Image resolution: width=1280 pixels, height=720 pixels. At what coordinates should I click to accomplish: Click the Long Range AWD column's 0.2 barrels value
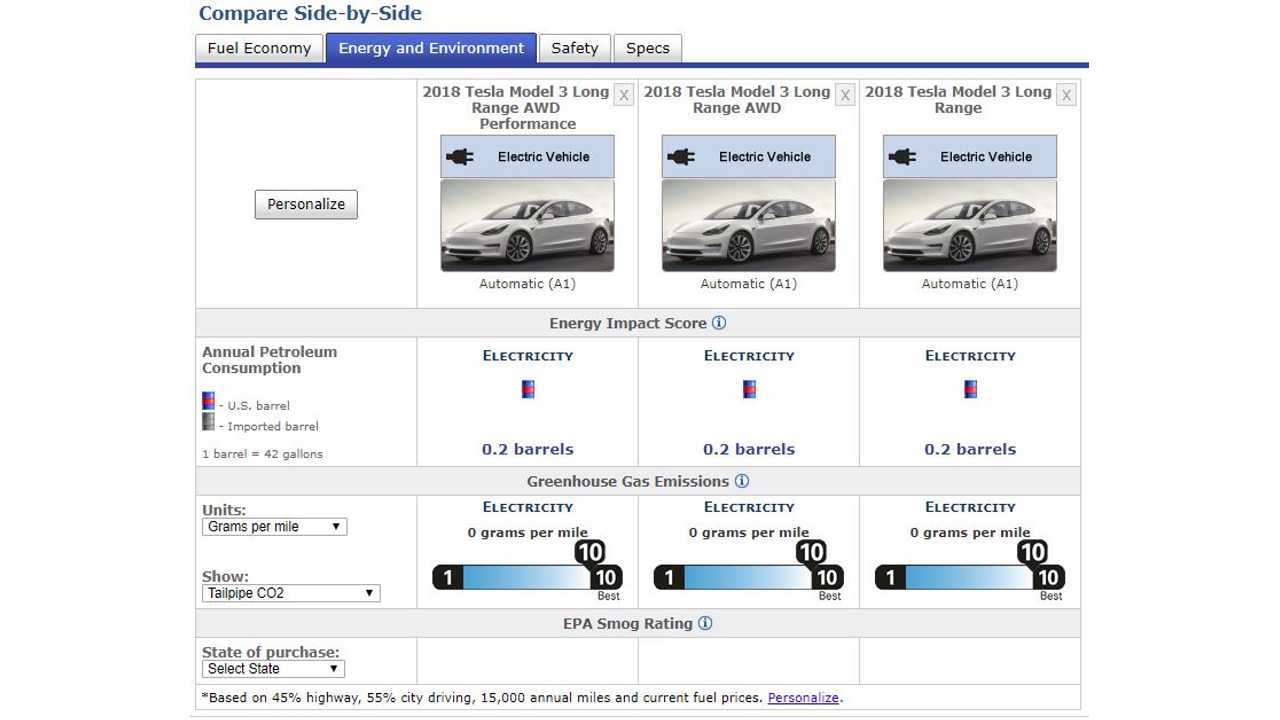(749, 450)
